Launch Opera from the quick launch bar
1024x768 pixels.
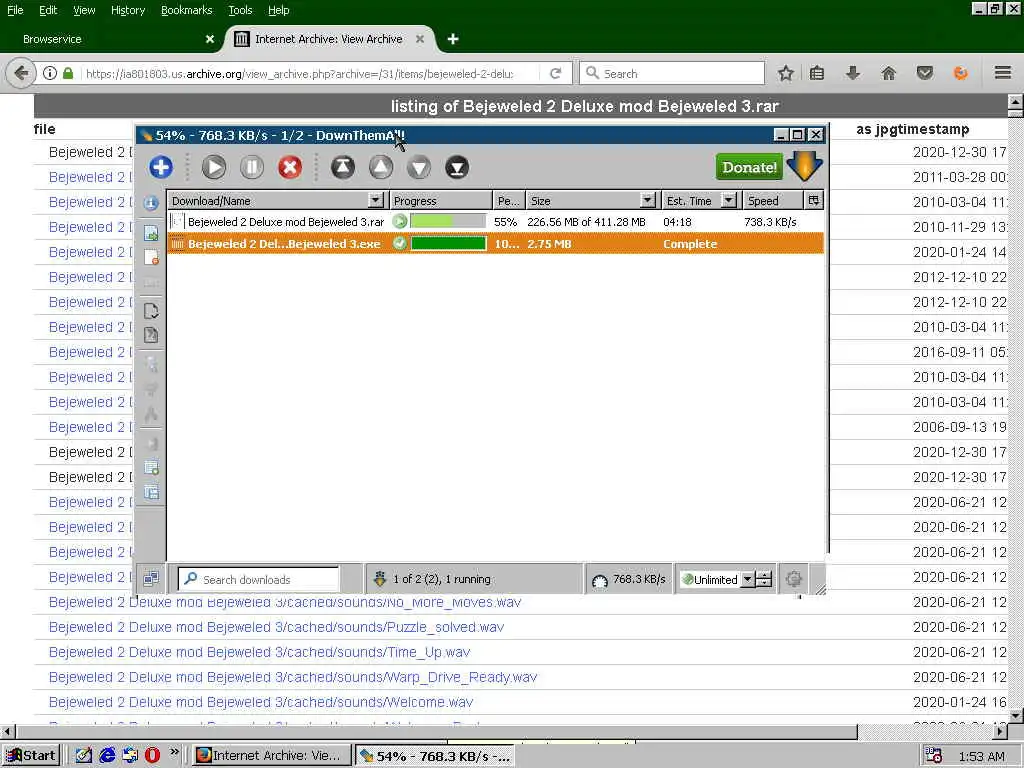(152, 755)
